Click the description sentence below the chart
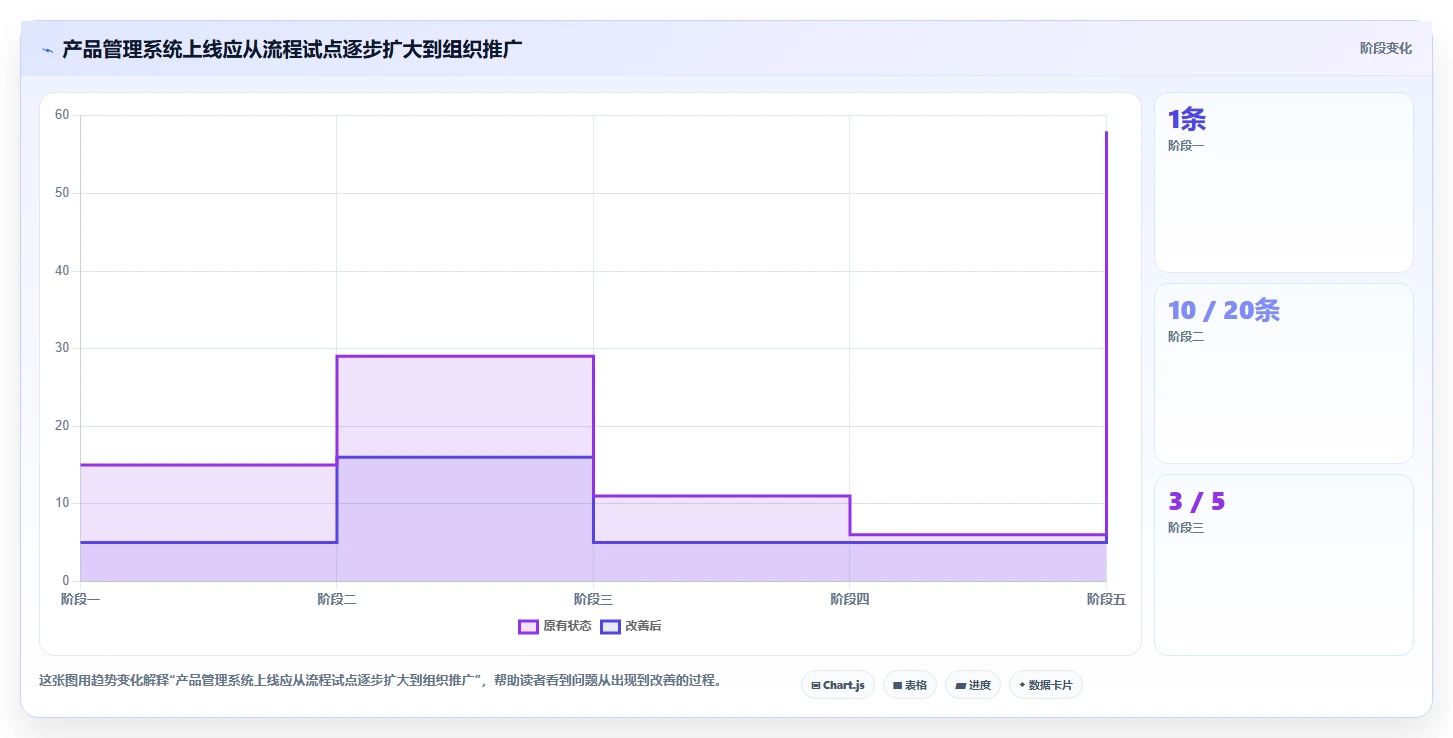 pyautogui.click(x=380, y=680)
